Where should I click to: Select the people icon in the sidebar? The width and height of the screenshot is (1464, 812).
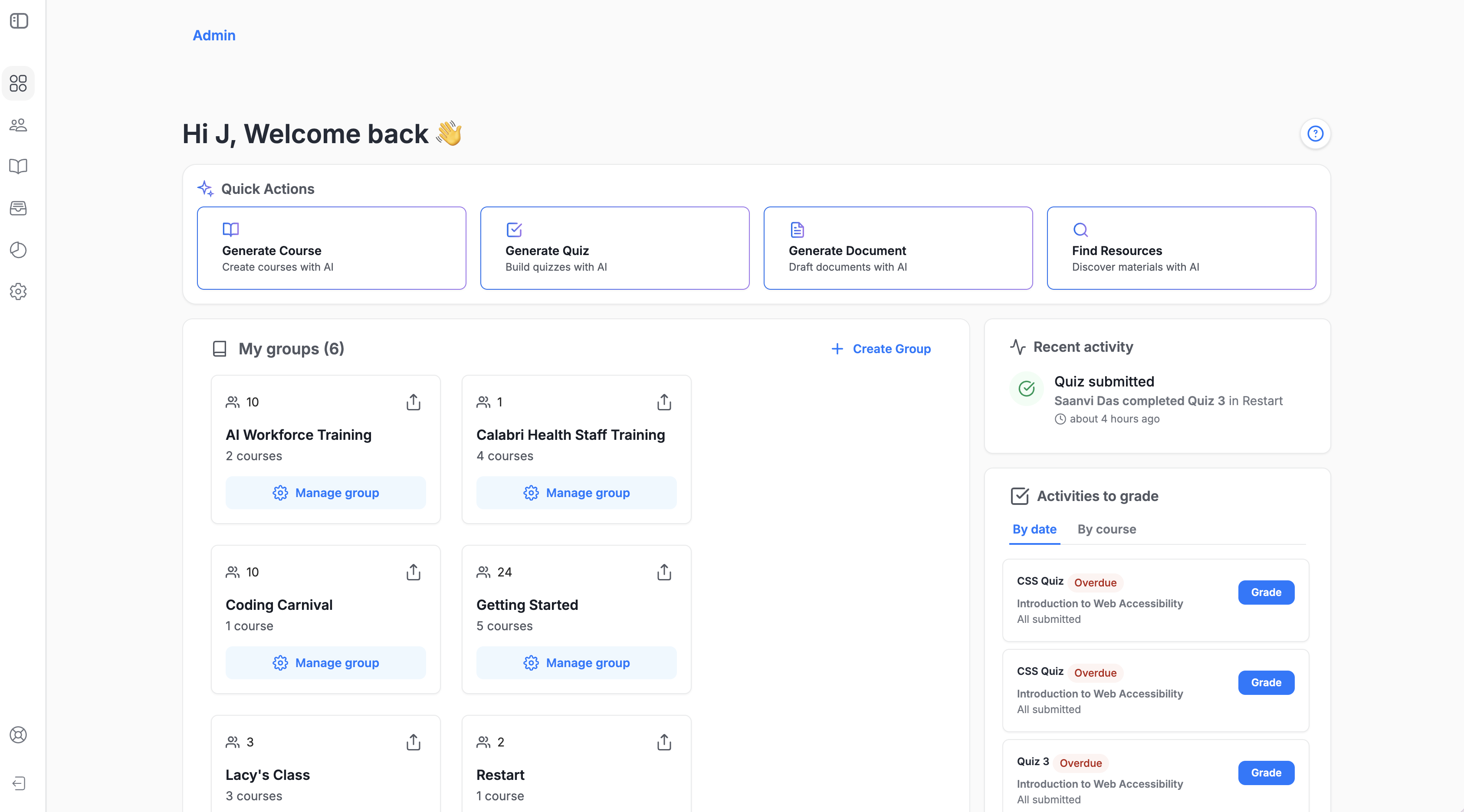coord(18,125)
